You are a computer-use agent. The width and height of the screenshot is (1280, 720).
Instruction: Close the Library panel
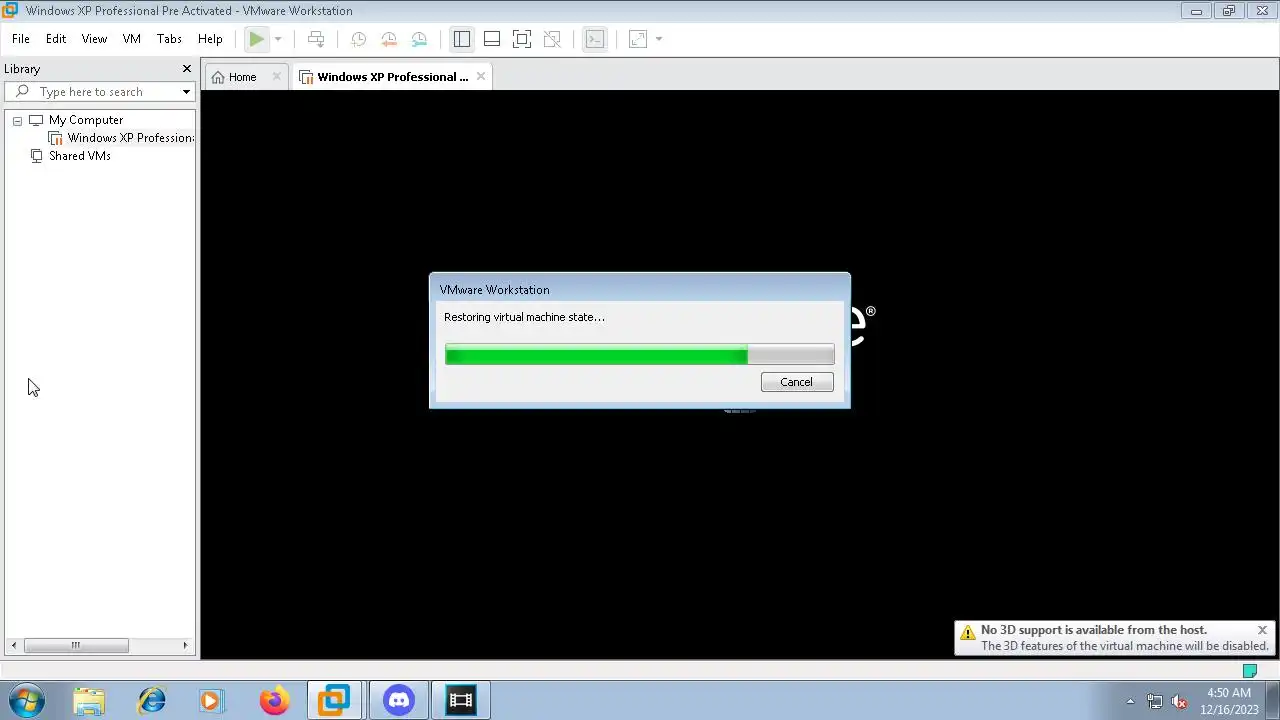pos(186,68)
